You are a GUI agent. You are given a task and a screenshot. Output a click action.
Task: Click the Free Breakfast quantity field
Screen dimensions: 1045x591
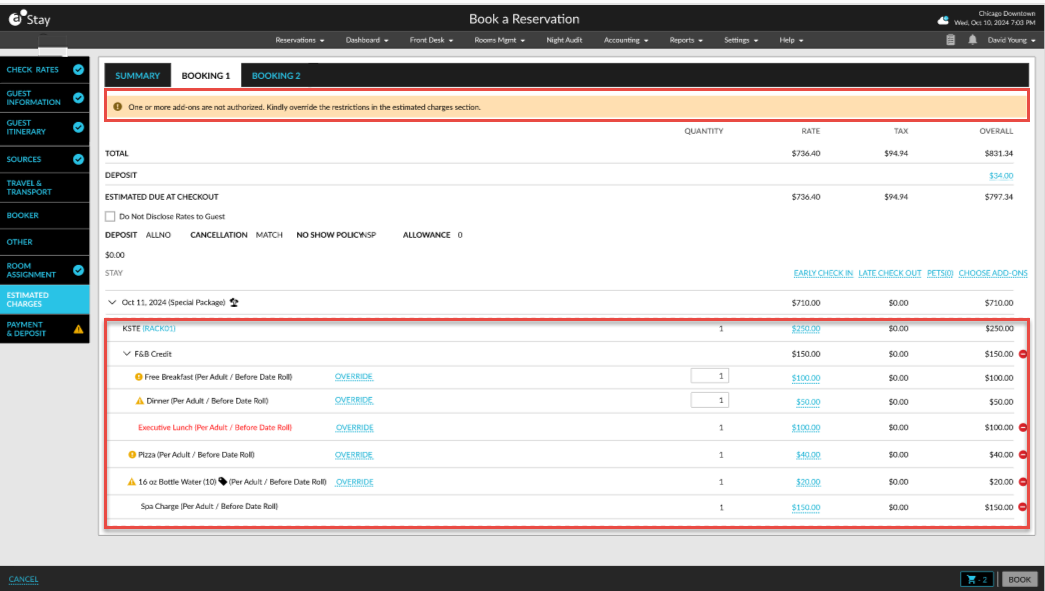pyautogui.click(x=709, y=376)
